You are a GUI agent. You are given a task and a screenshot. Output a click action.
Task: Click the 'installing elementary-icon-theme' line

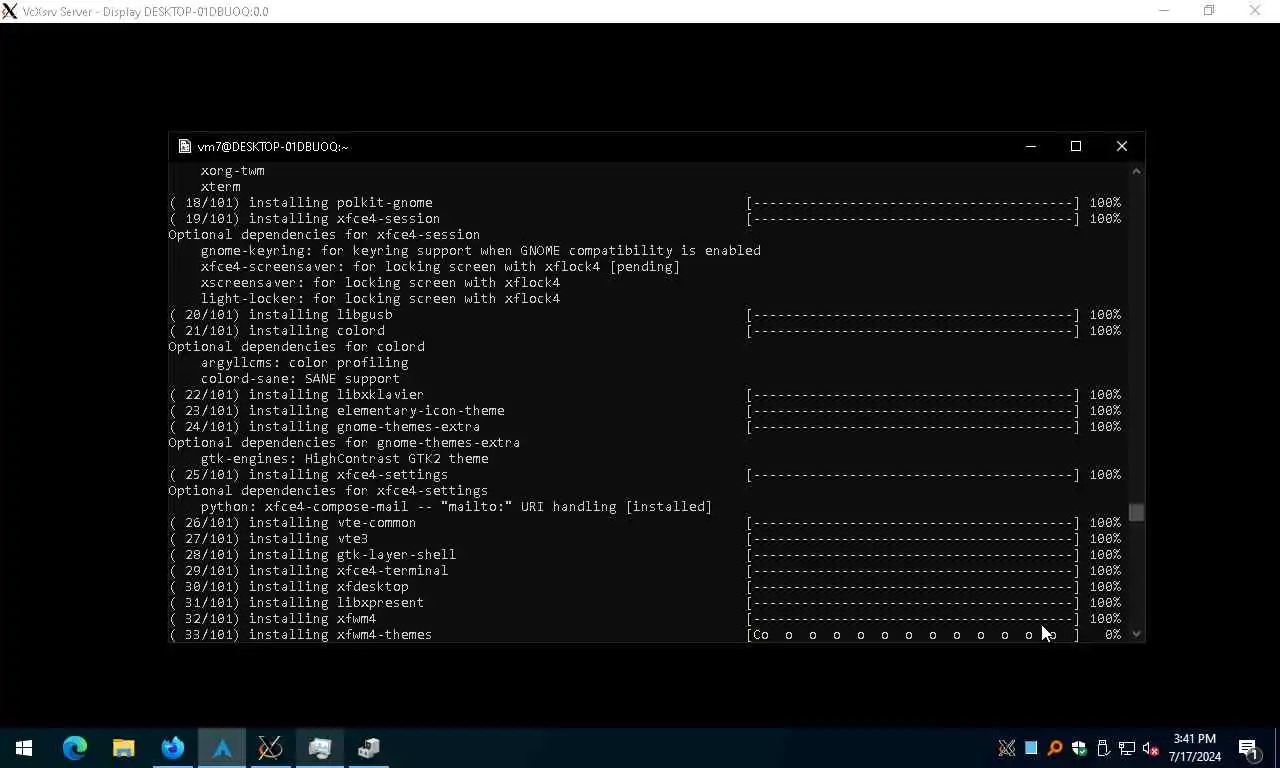click(x=336, y=411)
